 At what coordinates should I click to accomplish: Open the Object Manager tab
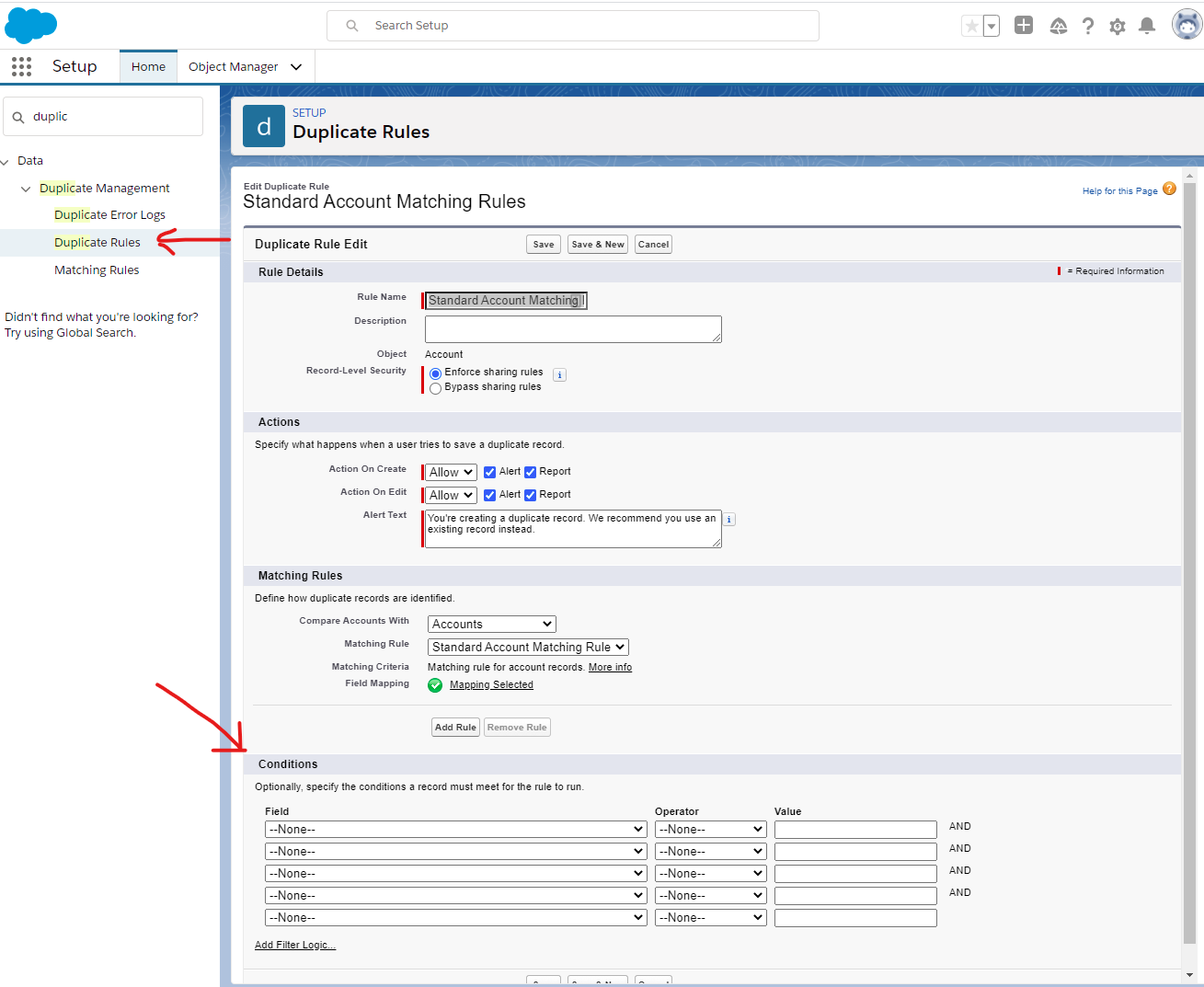tap(233, 66)
